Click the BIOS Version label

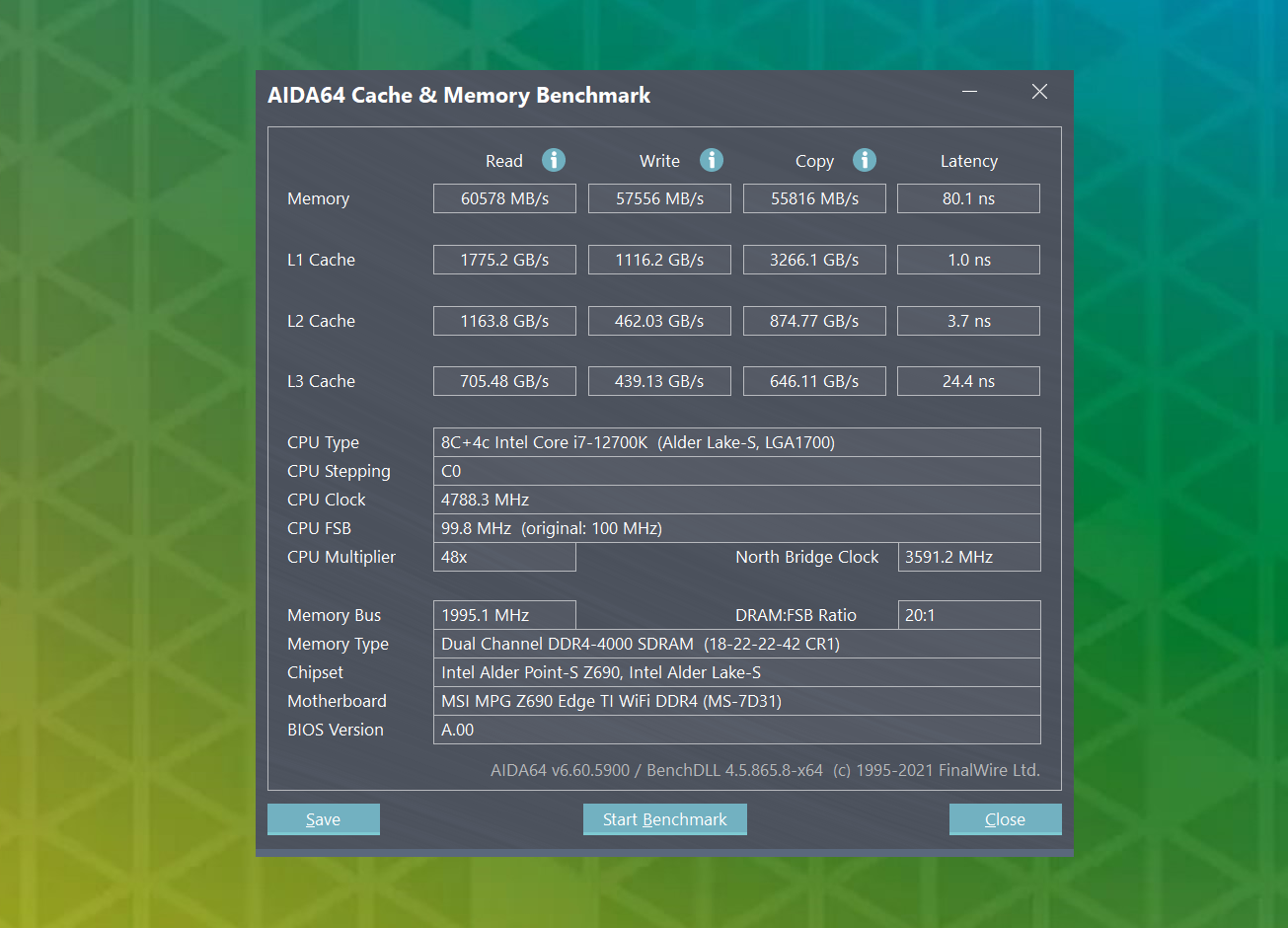pyautogui.click(x=335, y=730)
